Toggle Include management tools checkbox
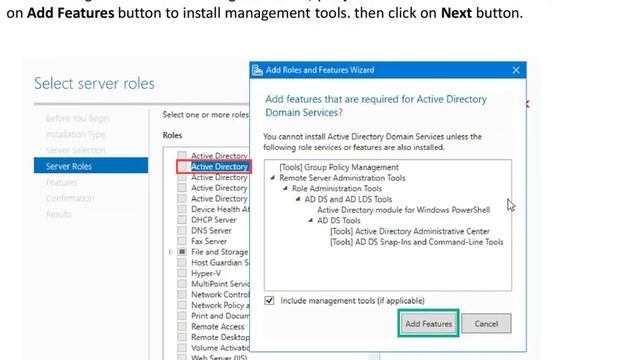The image size is (640, 360). point(269,301)
